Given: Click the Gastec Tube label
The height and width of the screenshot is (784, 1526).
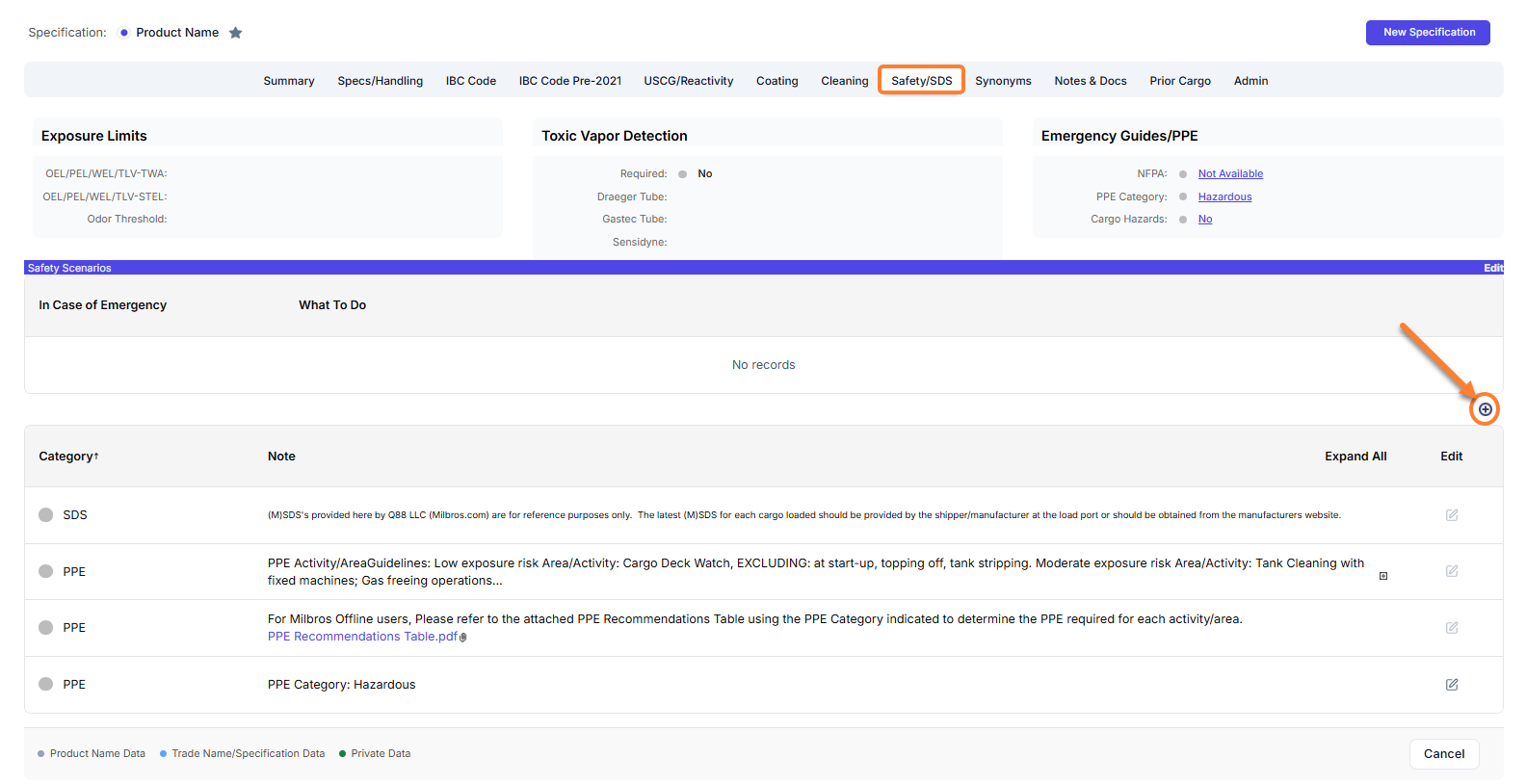Looking at the screenshot, I should [x=635, y=220].
